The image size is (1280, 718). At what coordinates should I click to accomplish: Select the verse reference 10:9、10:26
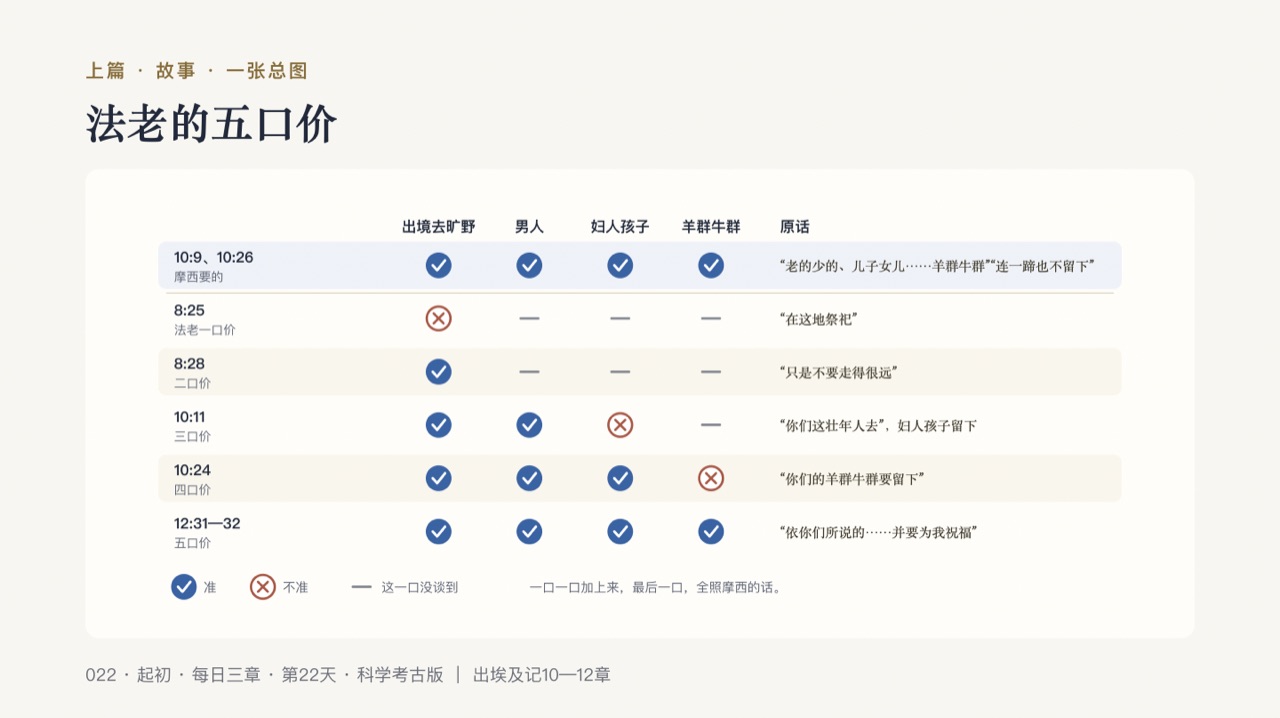(213, 257)
